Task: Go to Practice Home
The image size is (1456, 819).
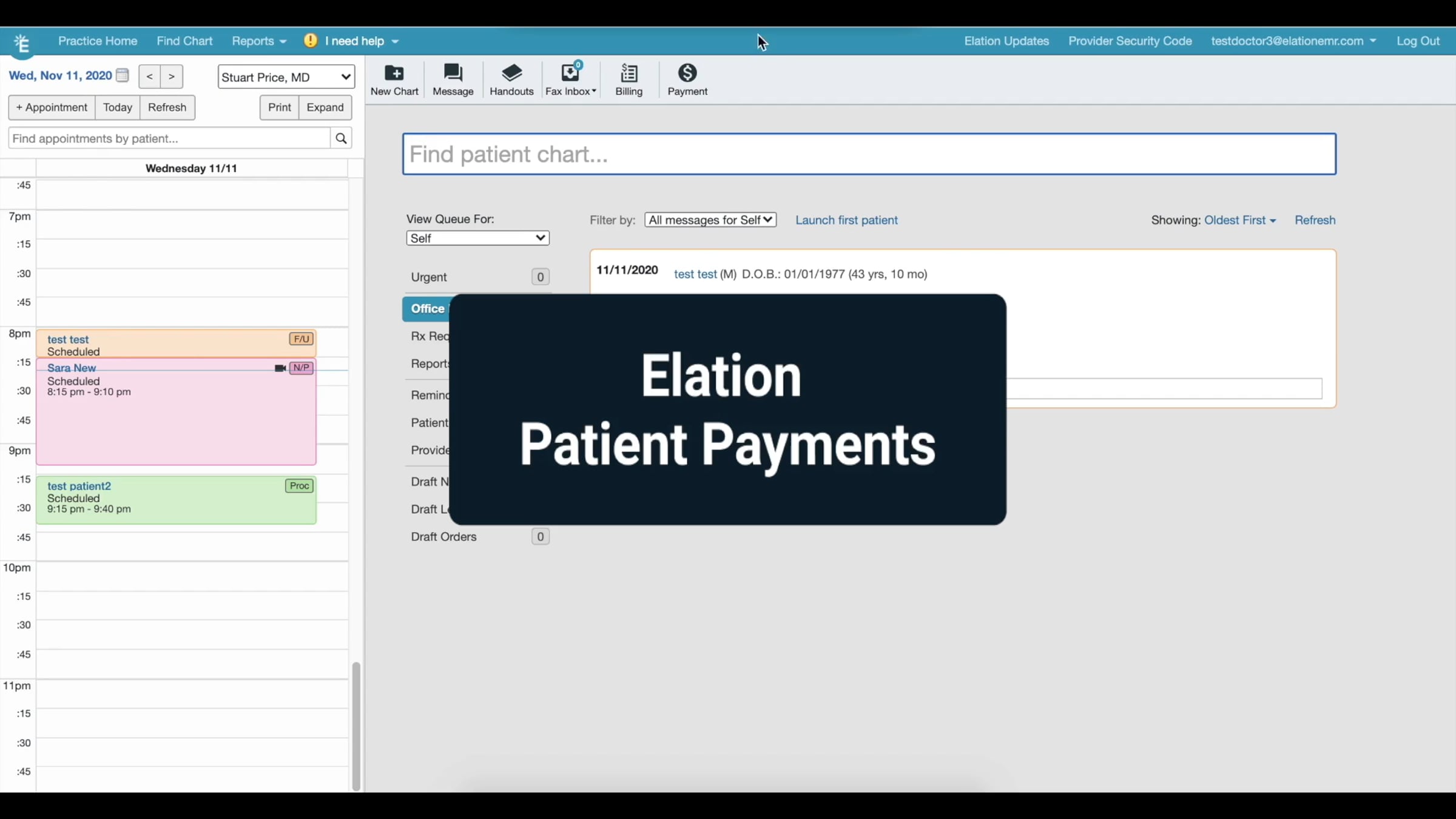Action: pos(98,41)
